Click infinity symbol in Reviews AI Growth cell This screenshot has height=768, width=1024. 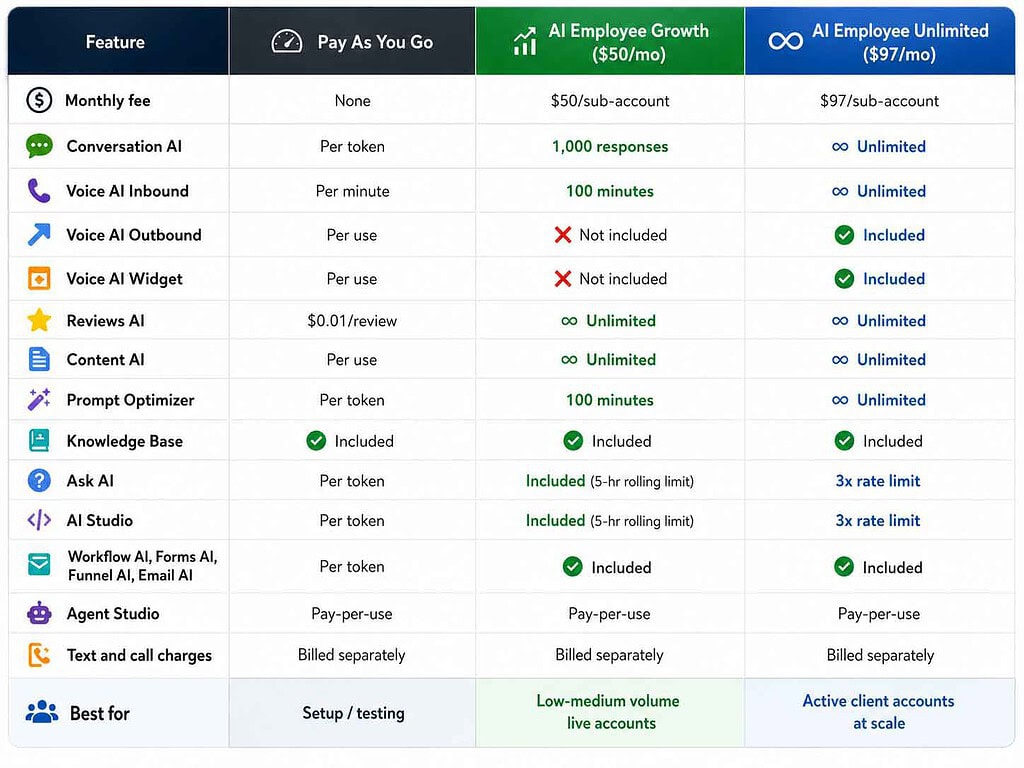click(x=569, y=321)
